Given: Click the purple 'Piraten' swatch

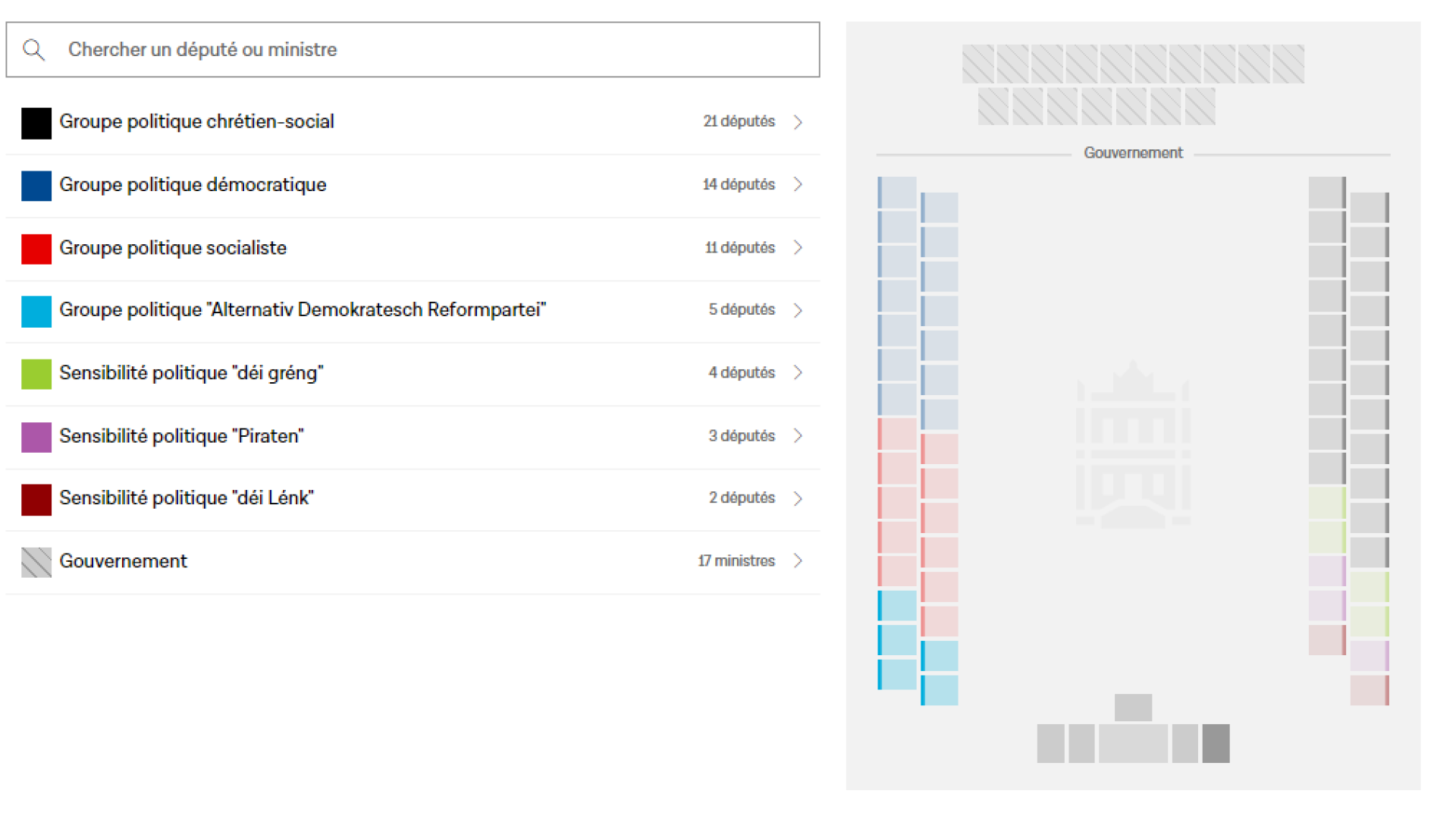Looking at the screenshot, I should (x=36, y=437).
